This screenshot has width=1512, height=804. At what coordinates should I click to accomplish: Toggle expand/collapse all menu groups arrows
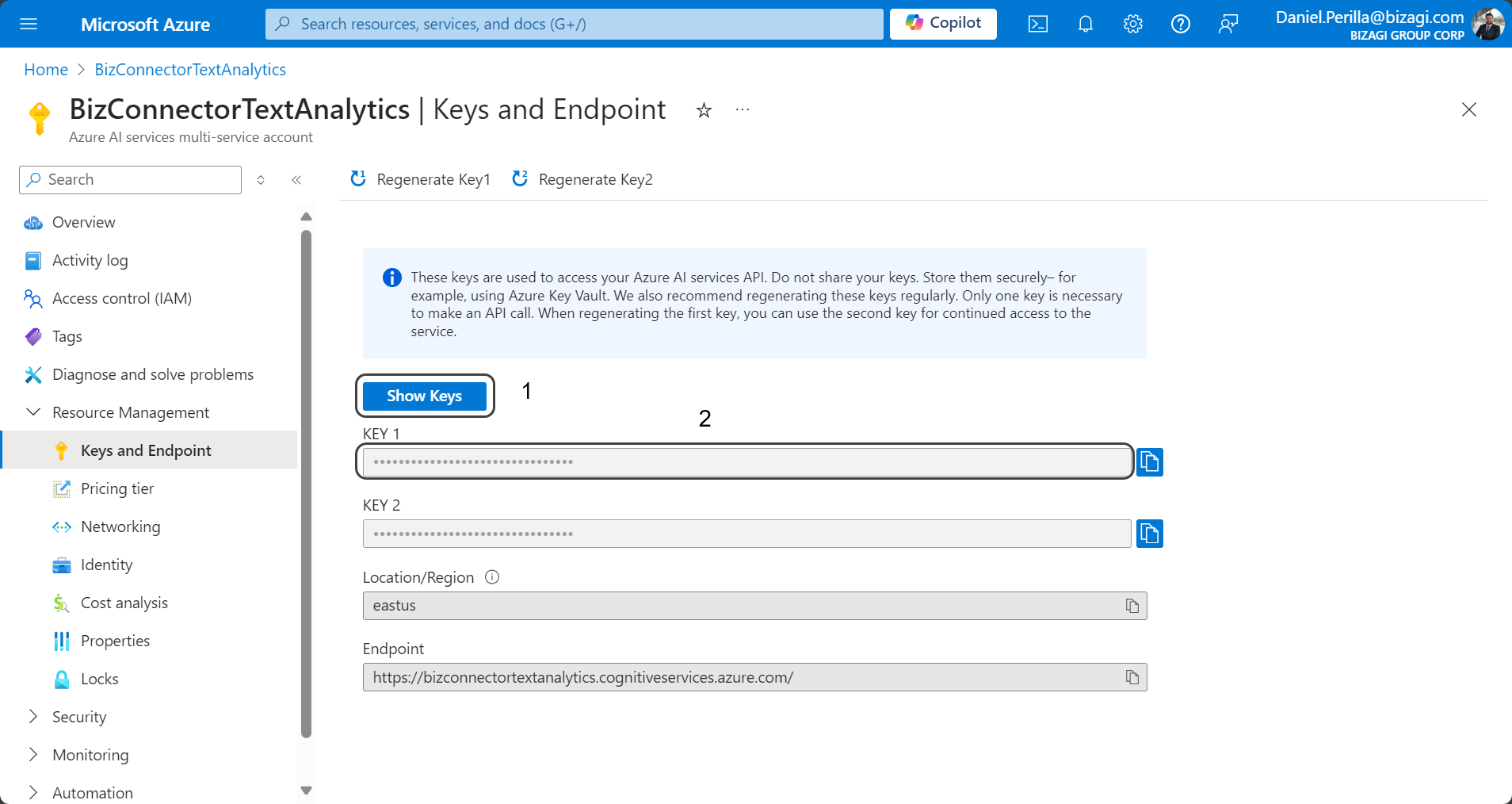coord(261,180)
